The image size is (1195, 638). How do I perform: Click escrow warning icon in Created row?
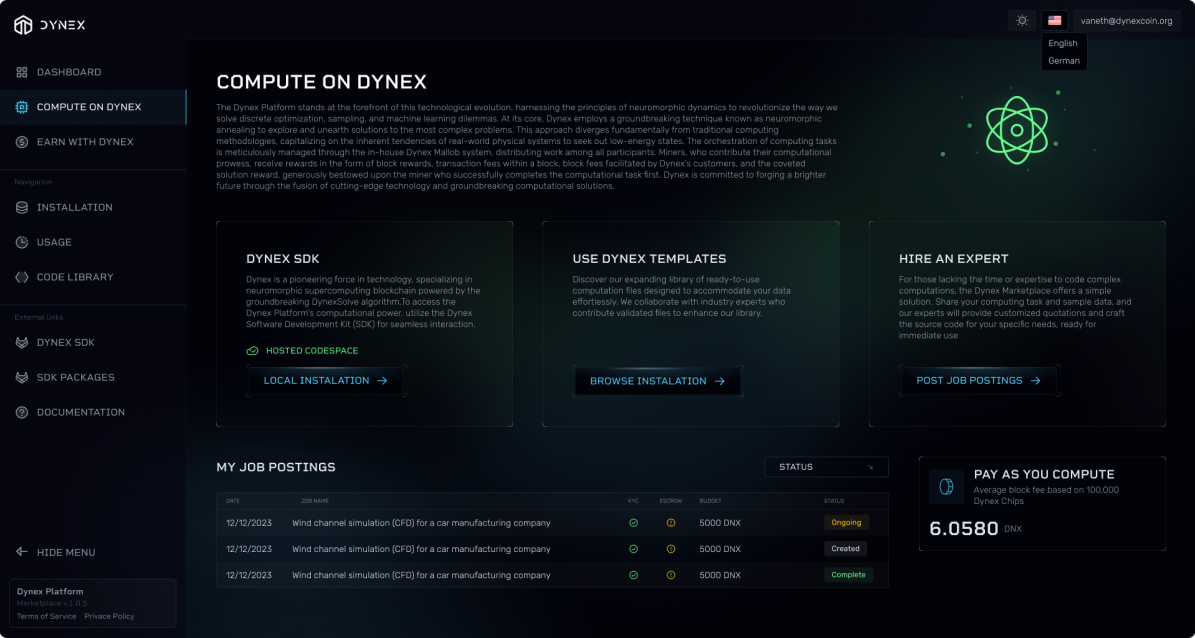(671, 549)
